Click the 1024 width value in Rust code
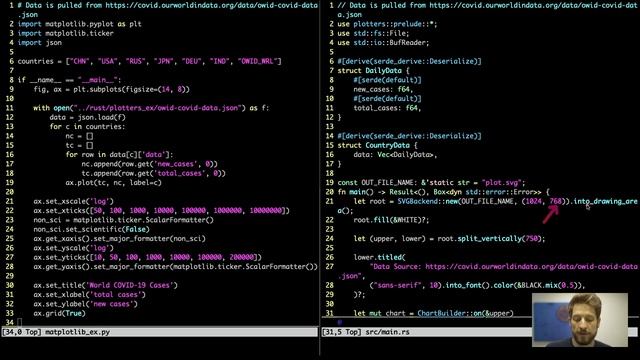The height and width of the screenshot is (360, 640). [534, 202]
